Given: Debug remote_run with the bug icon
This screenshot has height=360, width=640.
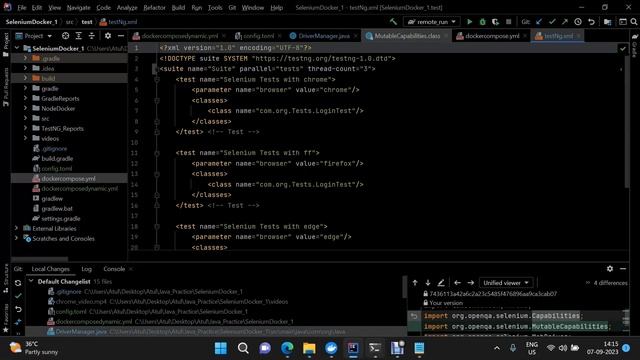Looking at the screenshot, I should (482, 22).
